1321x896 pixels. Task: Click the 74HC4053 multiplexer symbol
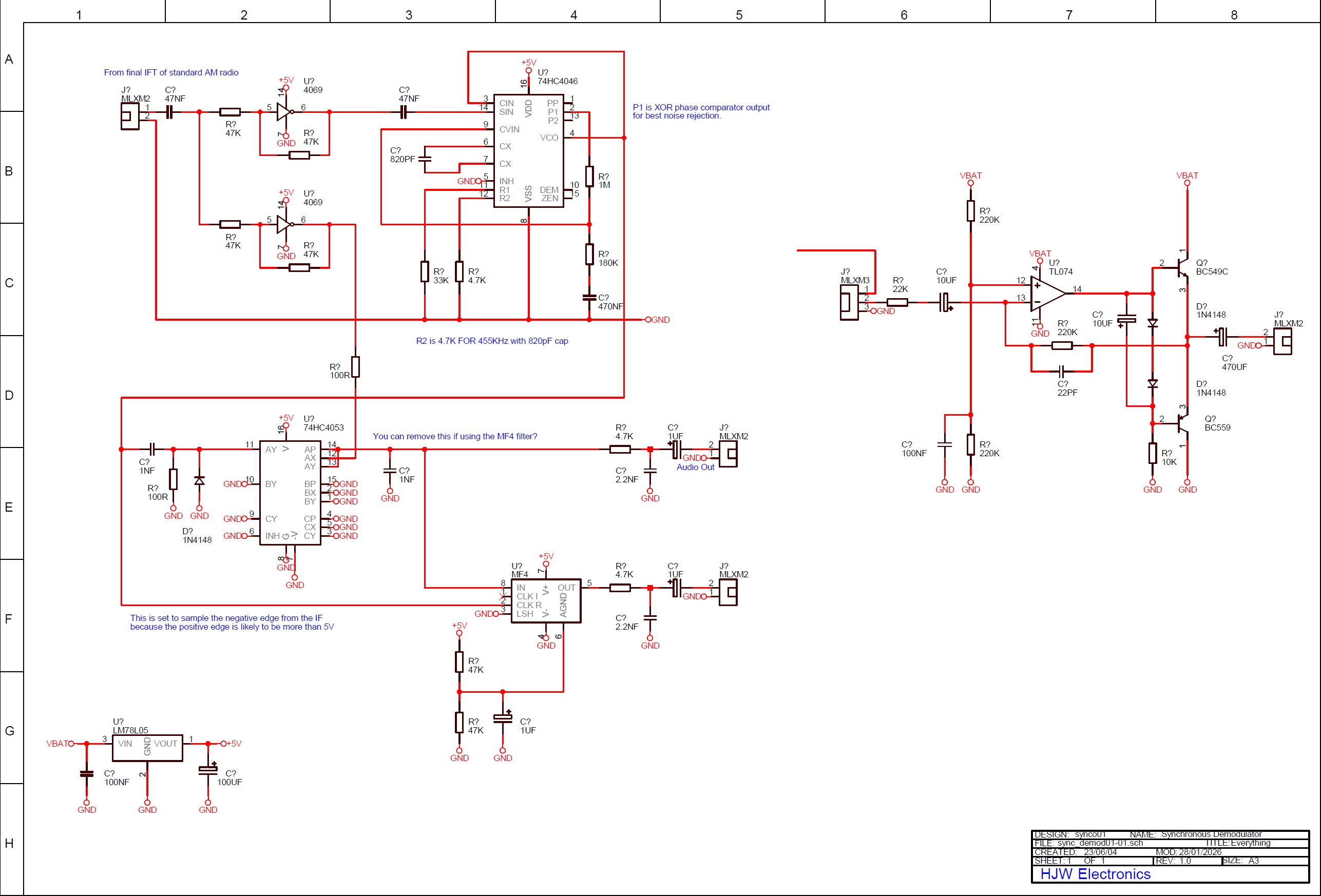click(x=290, y=492)
